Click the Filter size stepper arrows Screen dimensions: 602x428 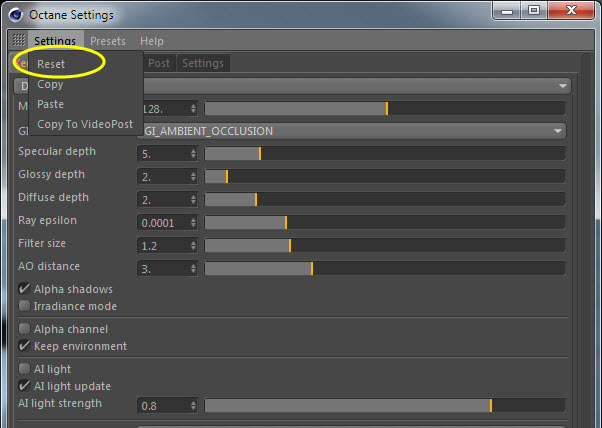(193, 246)
